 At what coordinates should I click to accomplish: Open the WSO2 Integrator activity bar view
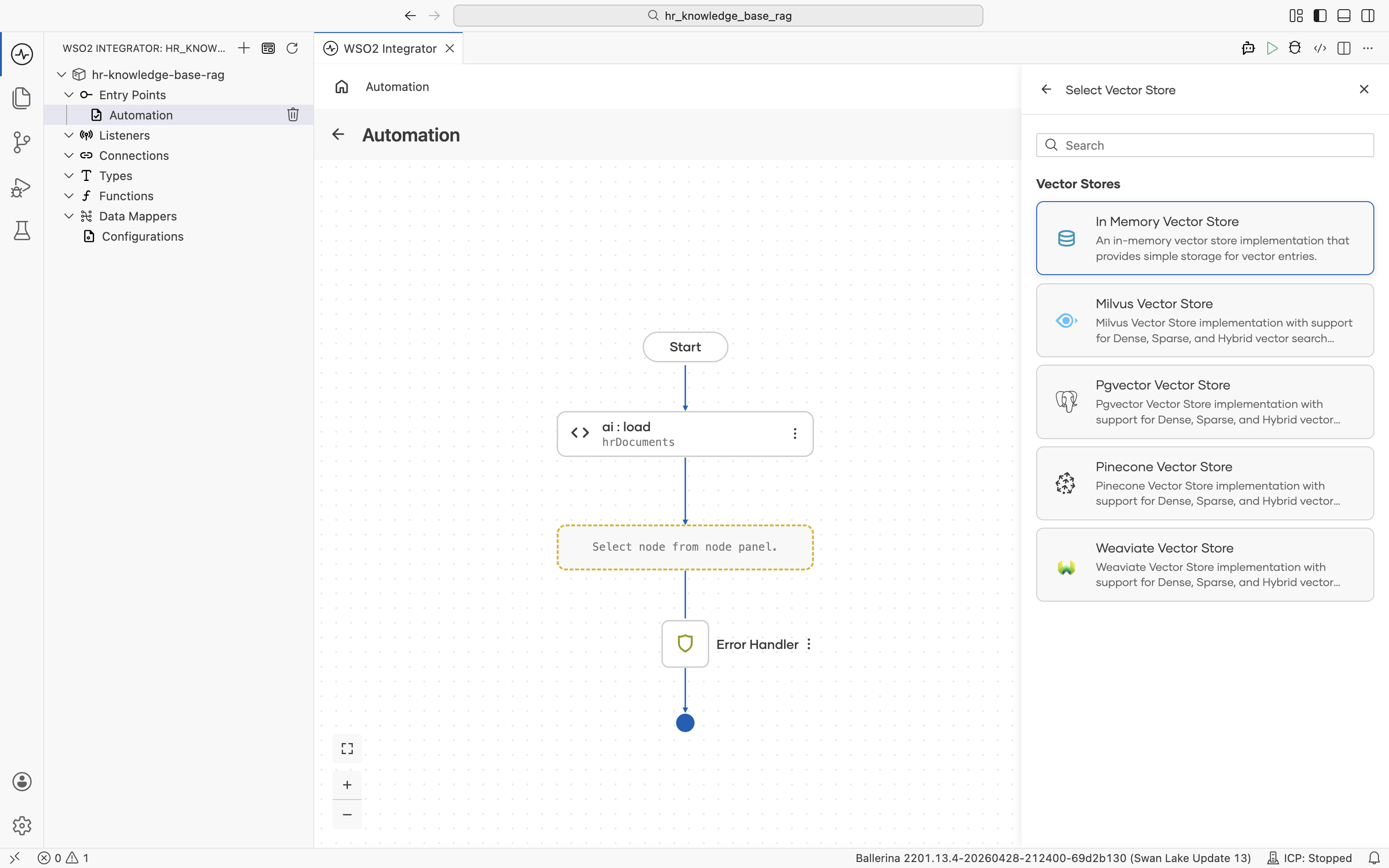pos(22,54)
